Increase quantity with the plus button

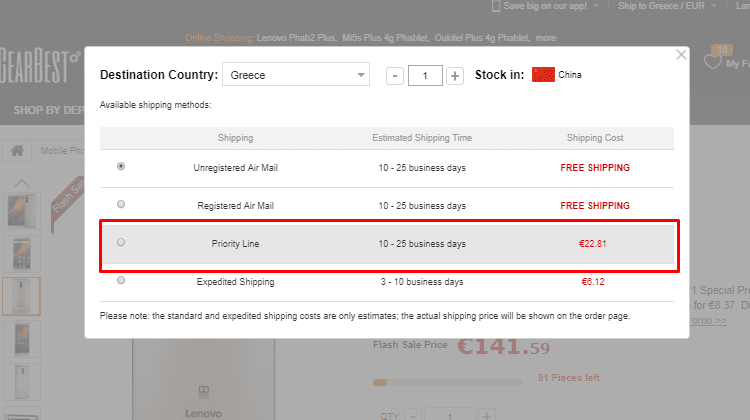(455, 75)
